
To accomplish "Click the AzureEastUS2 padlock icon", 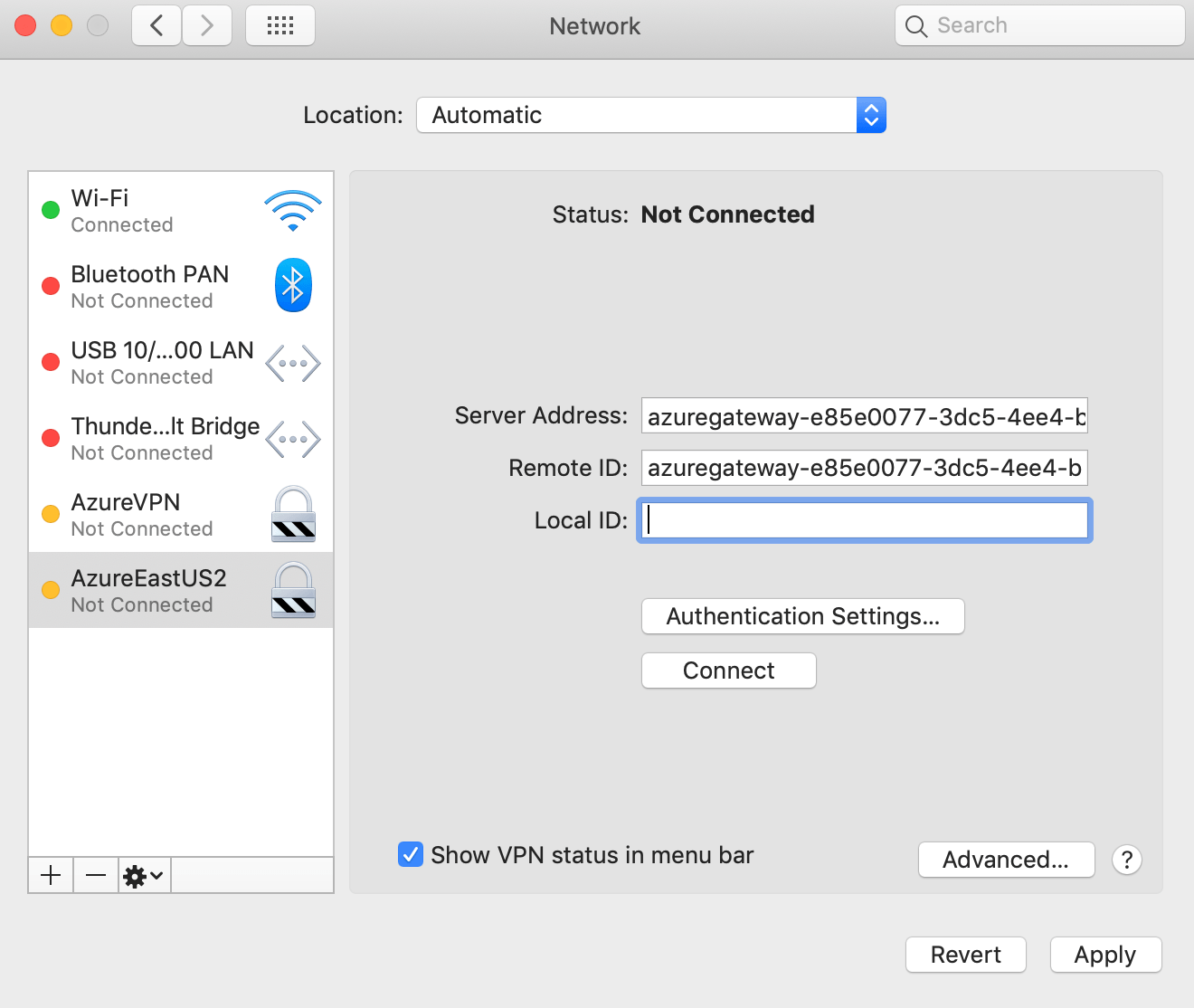I will tap(293, 590).
